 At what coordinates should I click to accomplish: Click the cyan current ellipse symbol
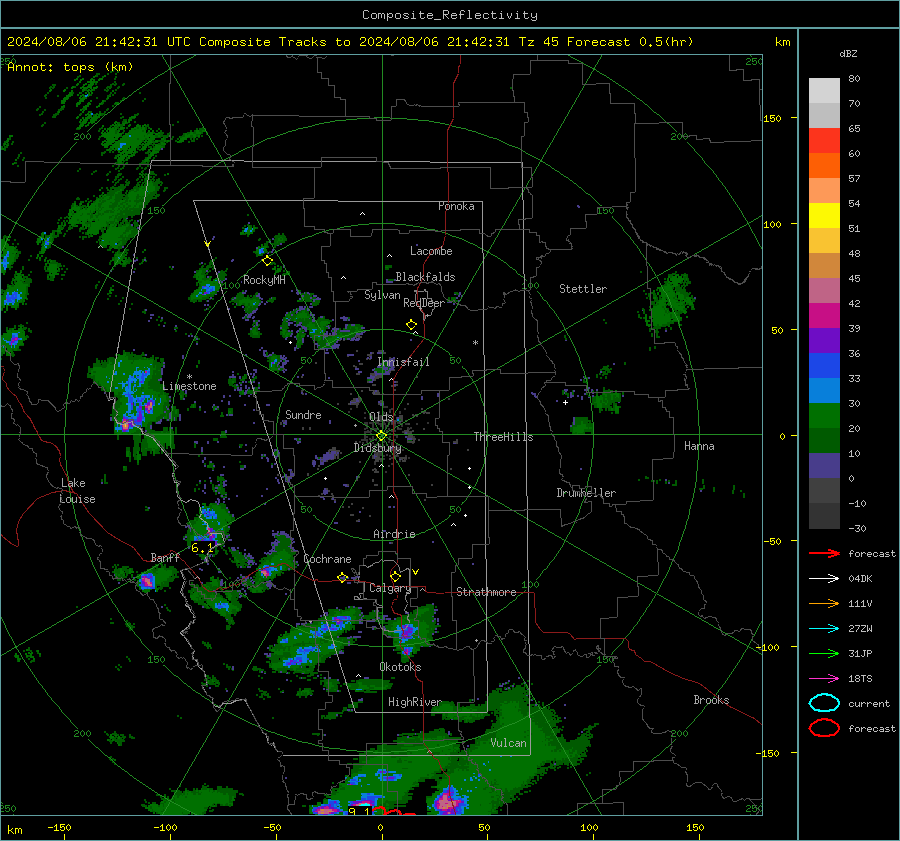(824, 703)
